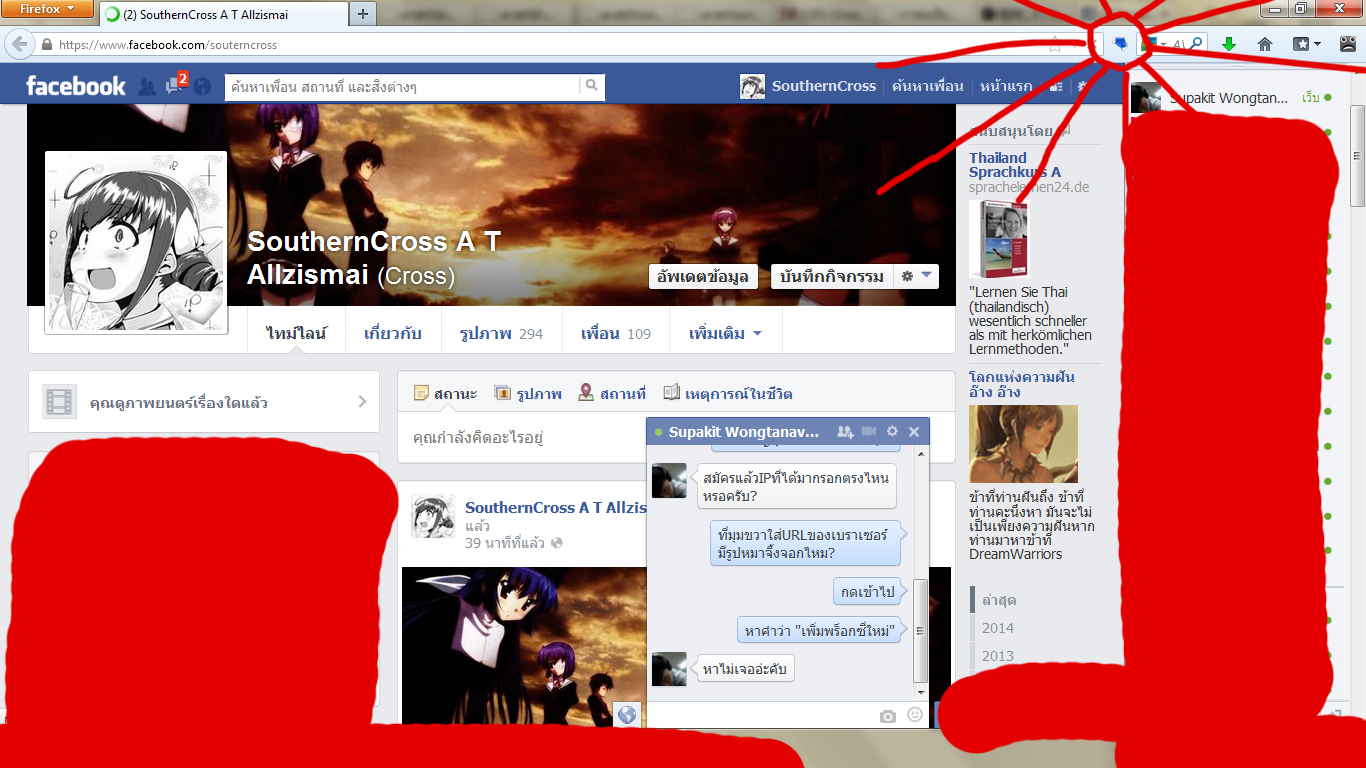1366x768 pixels.
Task: Open messages icon with 2 badge
Action: 175,86
